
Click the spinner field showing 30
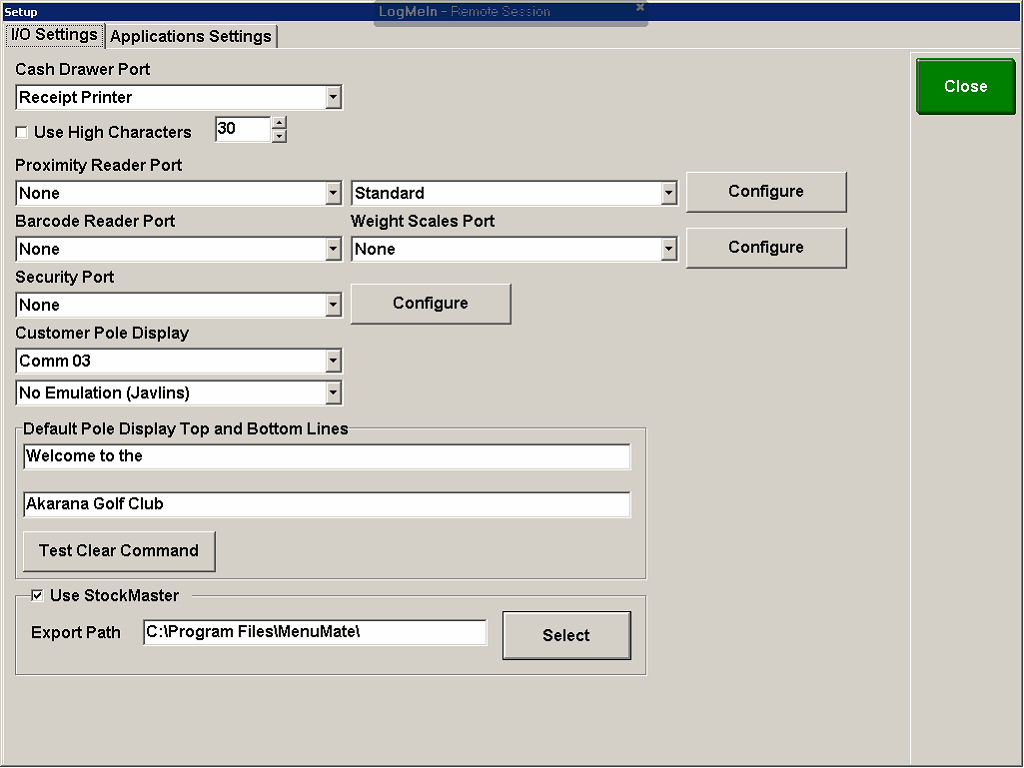click(242, 129)
